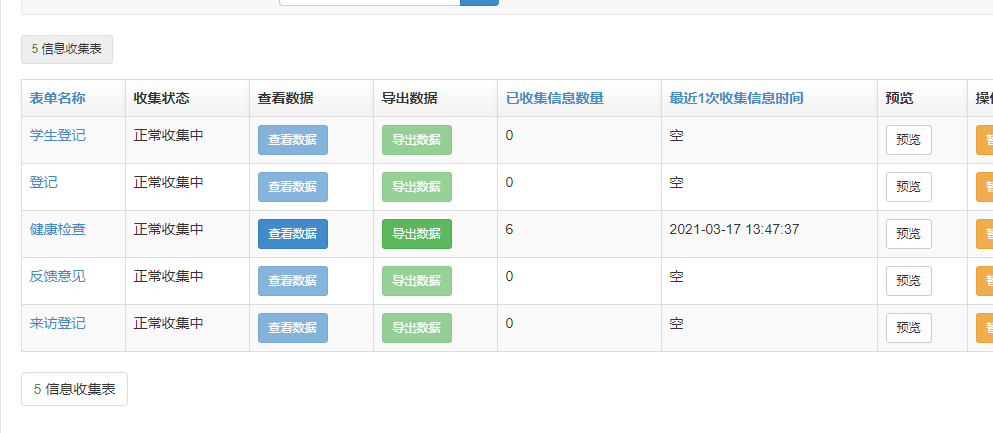Viewport: 993px width, 433px height.
Task: Click the 查看数据 column header
Action: (x=286, y=98)
